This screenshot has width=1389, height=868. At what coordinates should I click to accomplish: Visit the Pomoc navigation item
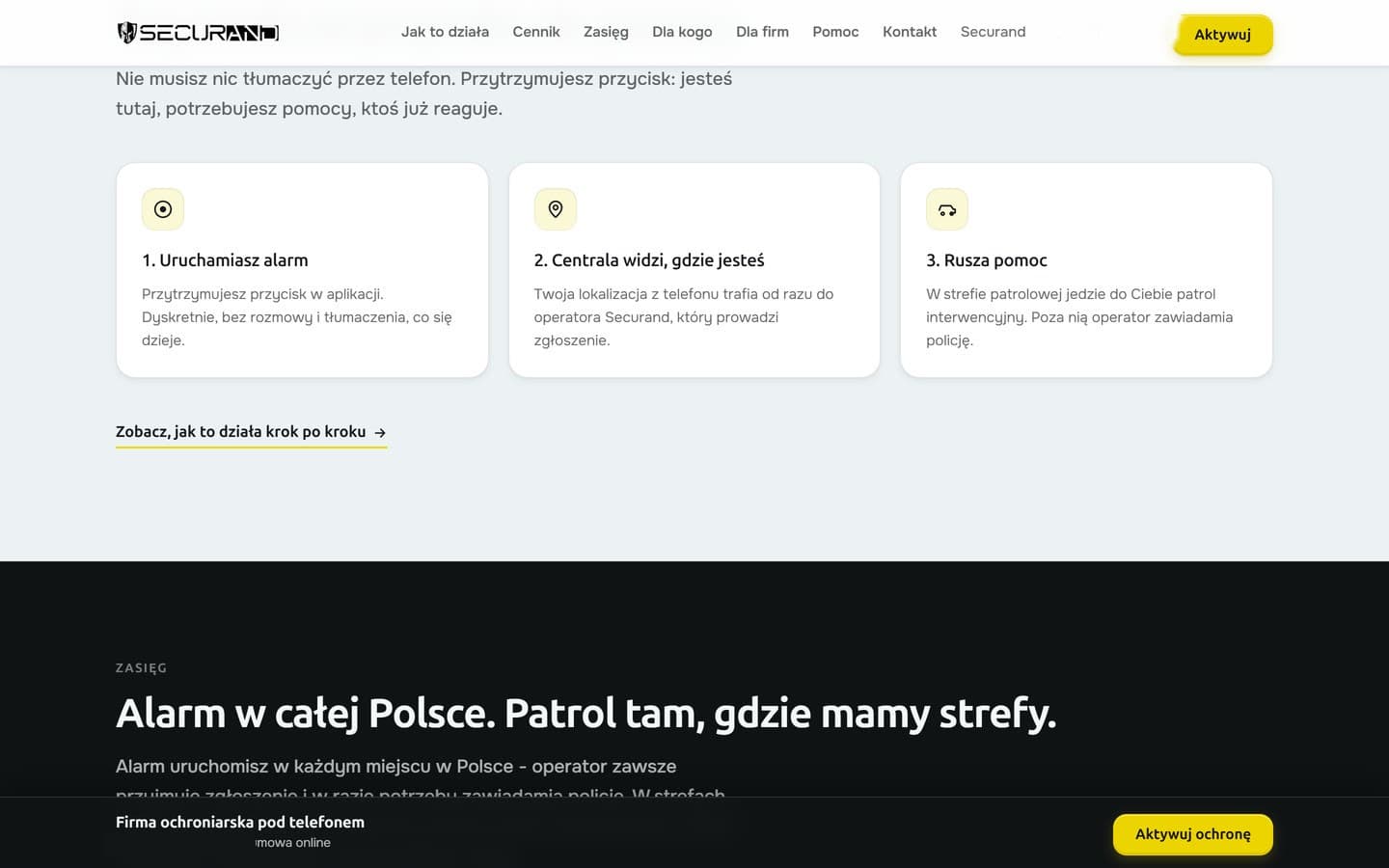(x=835, y=32)
